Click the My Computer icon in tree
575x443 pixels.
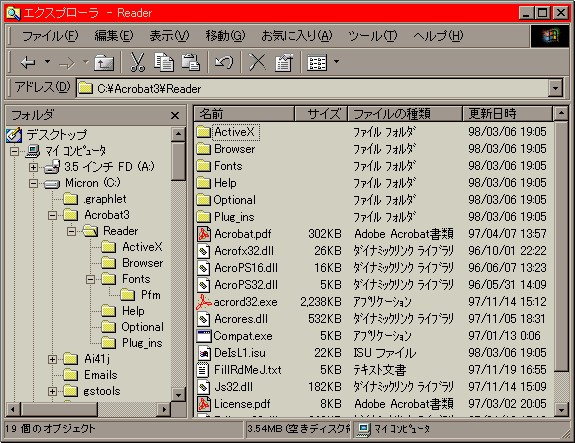[x=33, y=151]
